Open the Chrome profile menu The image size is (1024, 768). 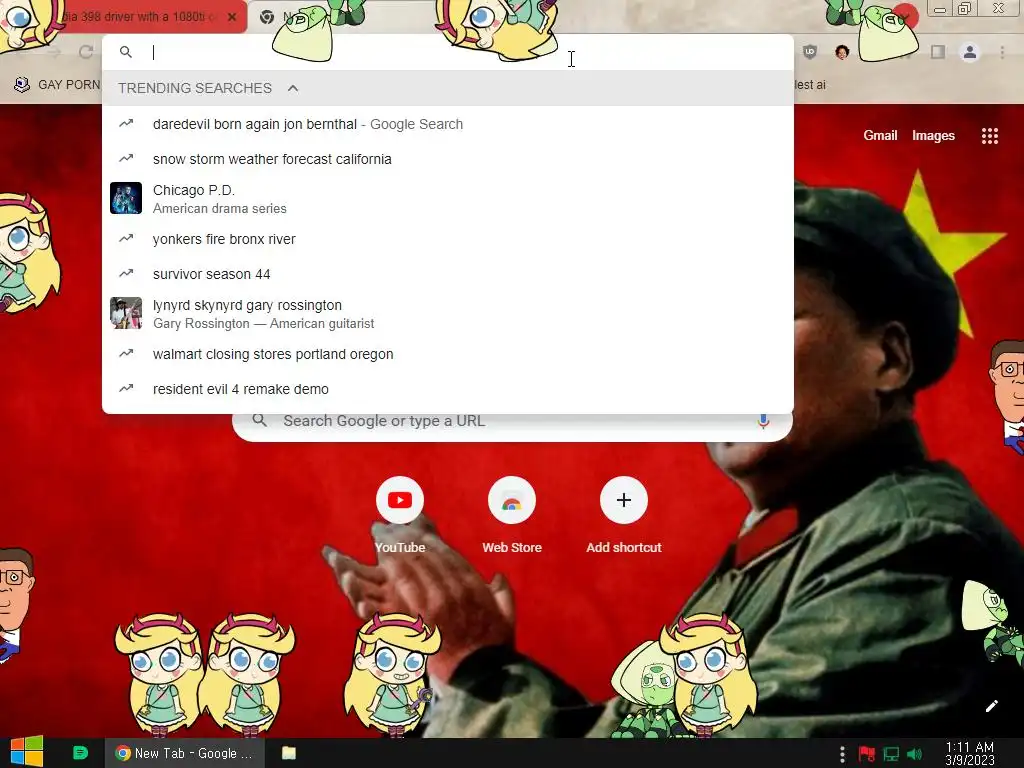[970, 52]
